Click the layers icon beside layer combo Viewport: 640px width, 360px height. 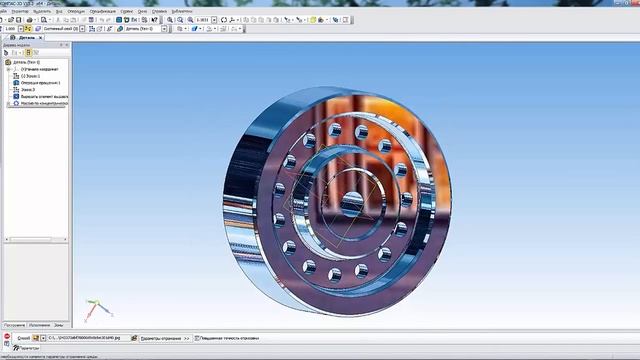click(x=38, y=29)
